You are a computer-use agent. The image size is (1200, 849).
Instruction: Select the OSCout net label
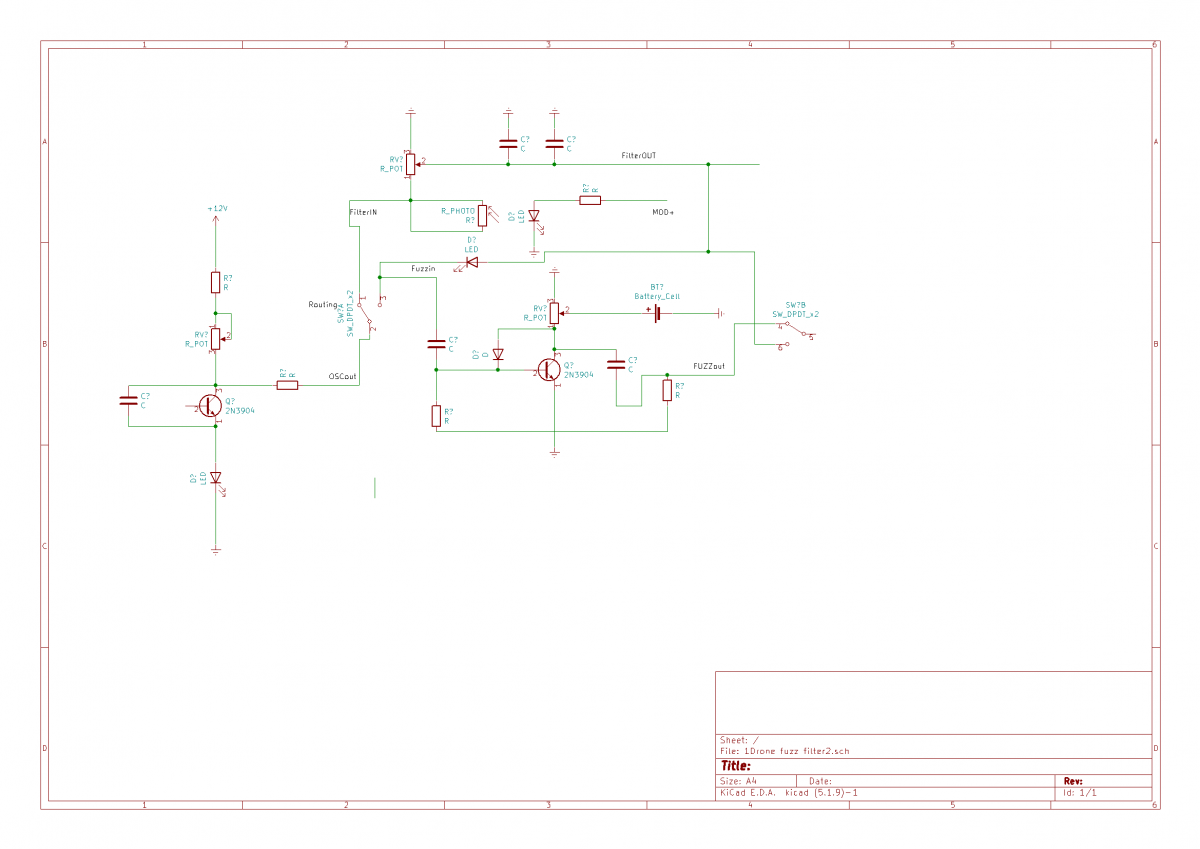[x=343, y=377]
